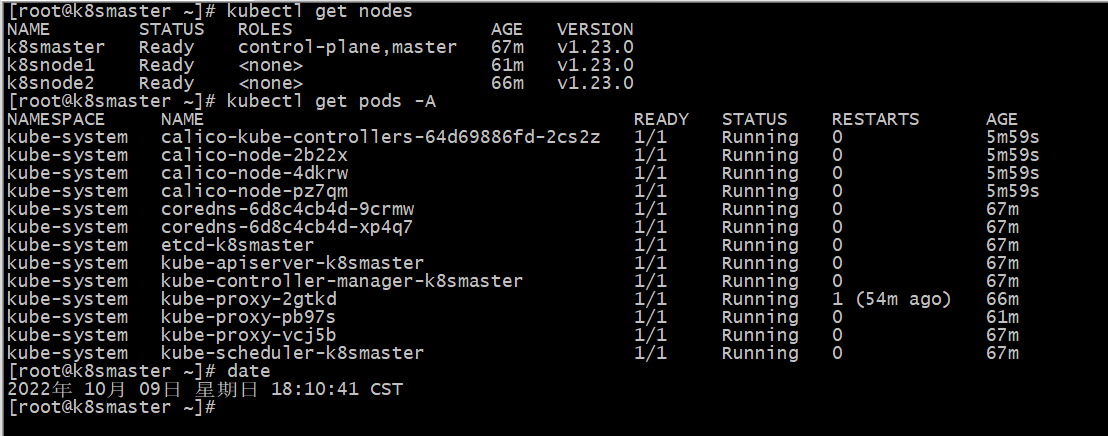Click the calico-node-4dkrw pod name
Screen dimensions: 1108x436
click(x=254, y=173)
